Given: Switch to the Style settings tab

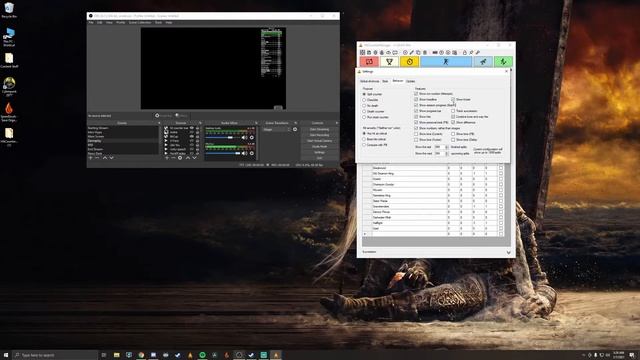Looking at the screenshot, I should click(x=385, y=81).
